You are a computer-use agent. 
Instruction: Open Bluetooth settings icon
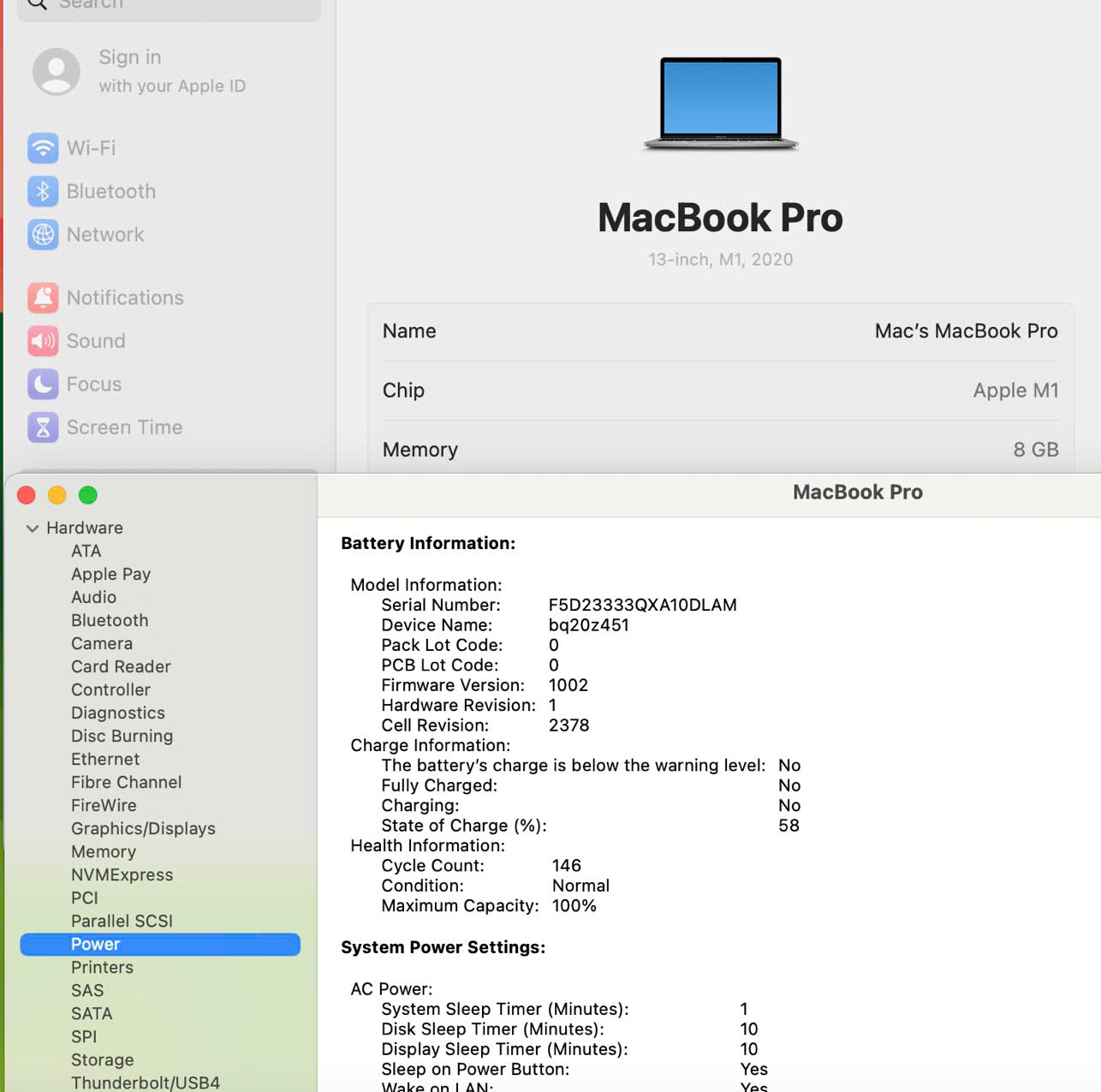(43, 191)
